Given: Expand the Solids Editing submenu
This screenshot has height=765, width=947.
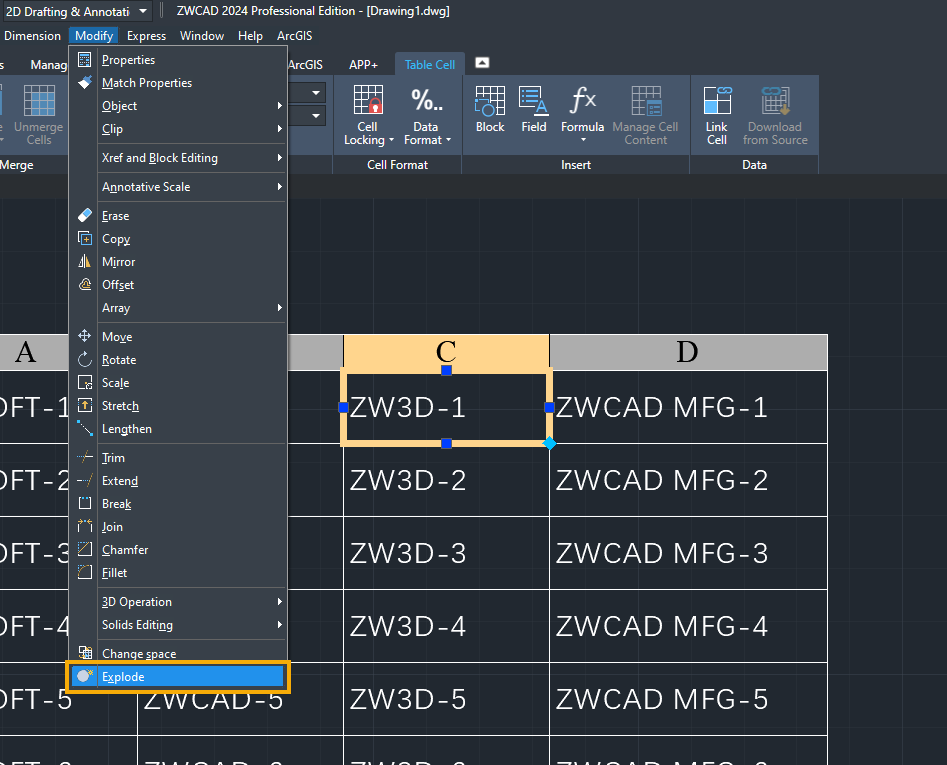Looking at the screenshot, I should pos(191,624).
